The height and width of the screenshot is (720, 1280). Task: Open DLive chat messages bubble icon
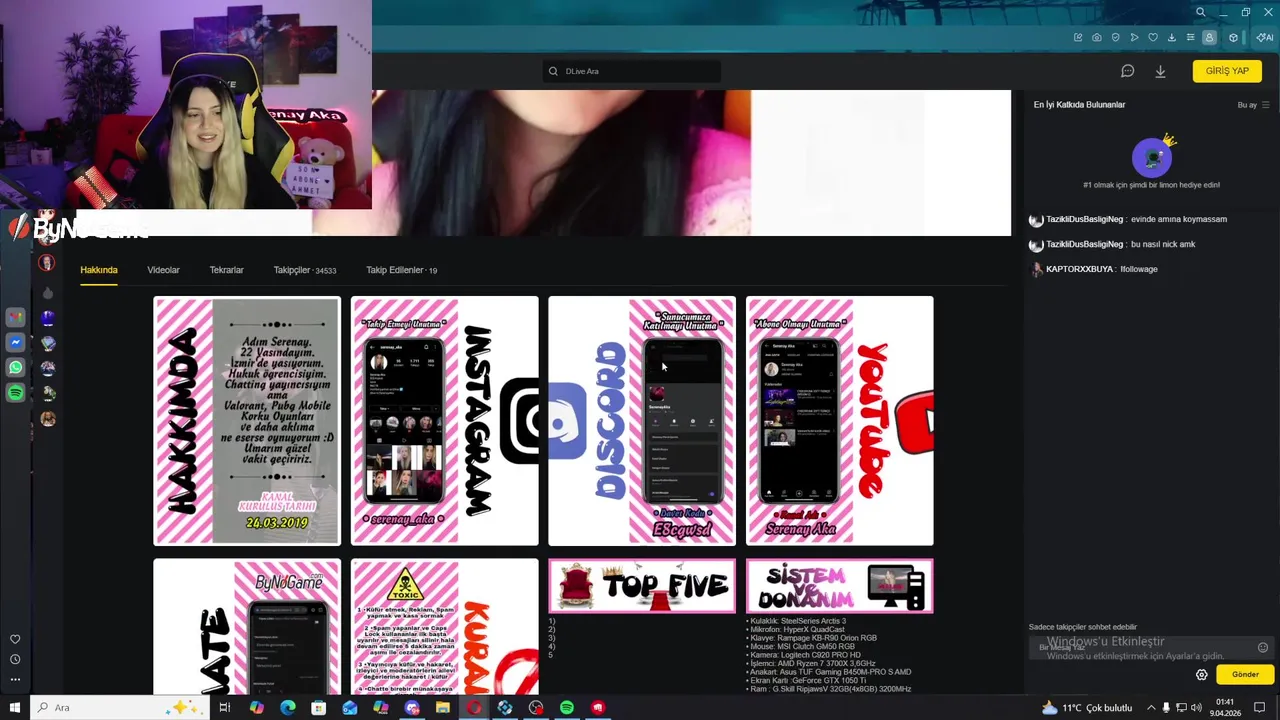pos(1127,71)
